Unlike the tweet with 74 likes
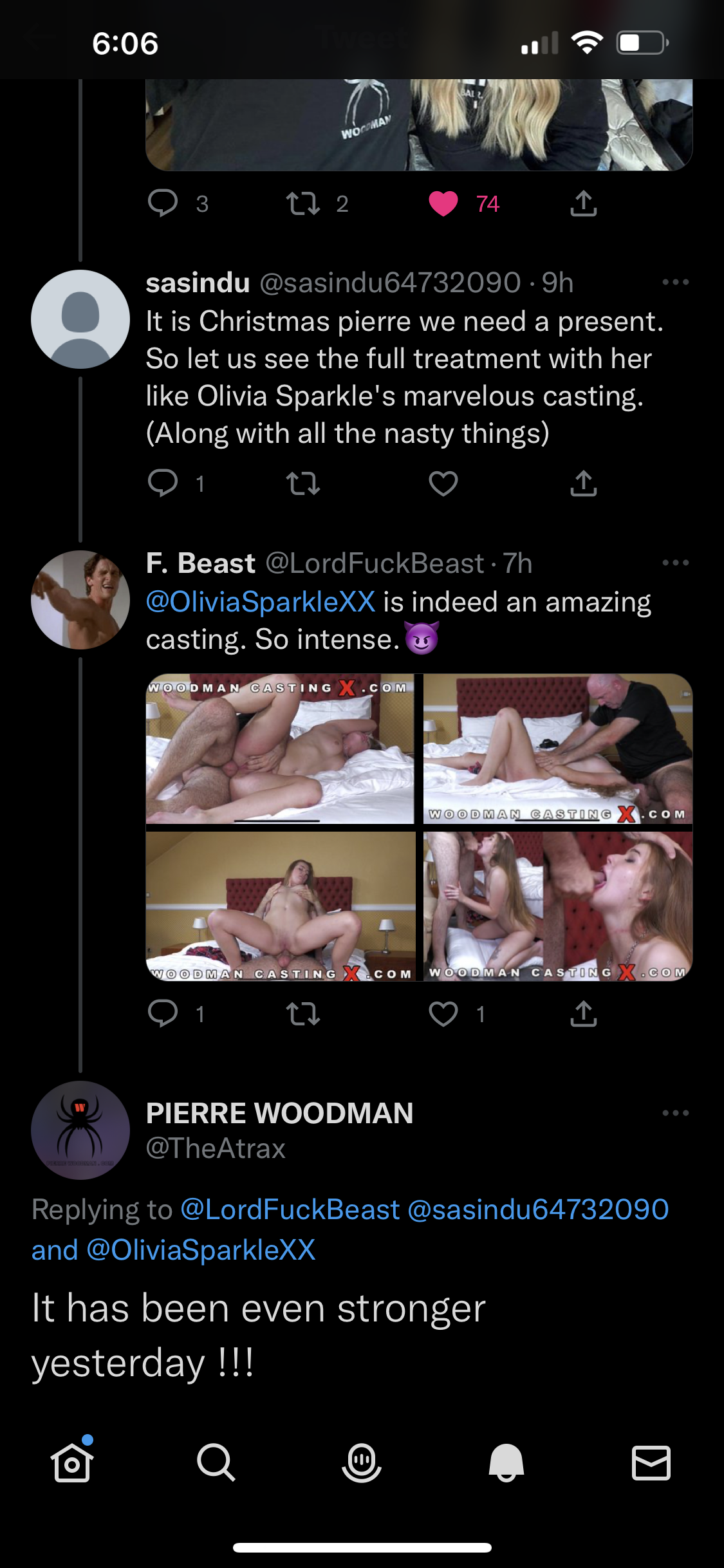The height and width of the screenshot is (1568, 724). tap(443, 203)
